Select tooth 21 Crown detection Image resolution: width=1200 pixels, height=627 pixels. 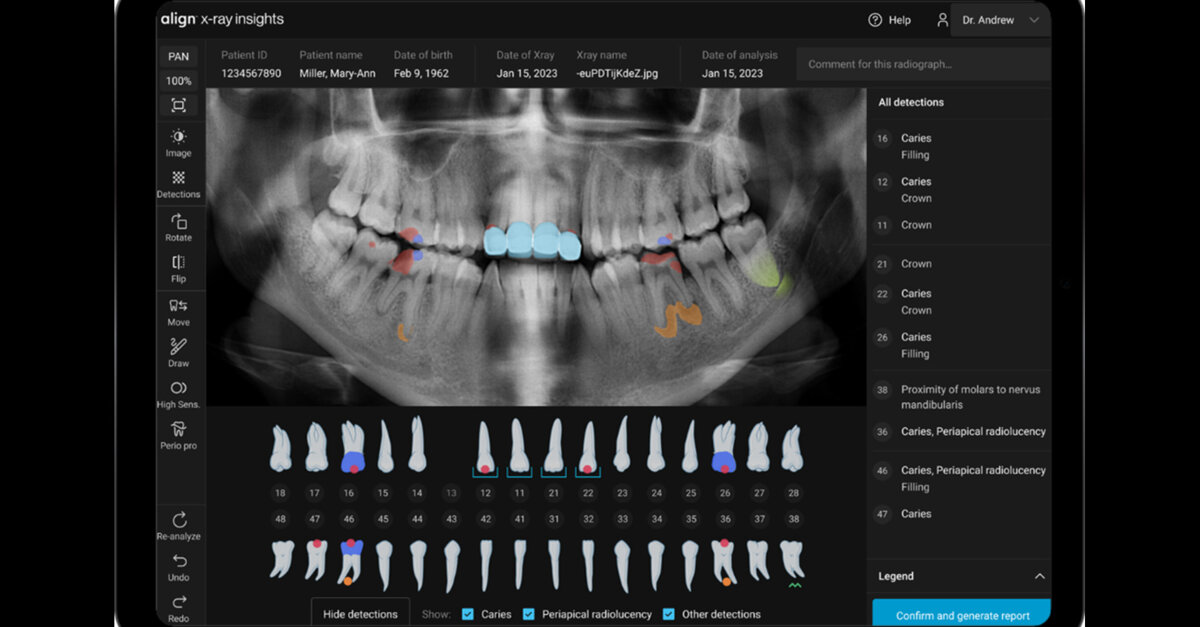click(959, 264)
